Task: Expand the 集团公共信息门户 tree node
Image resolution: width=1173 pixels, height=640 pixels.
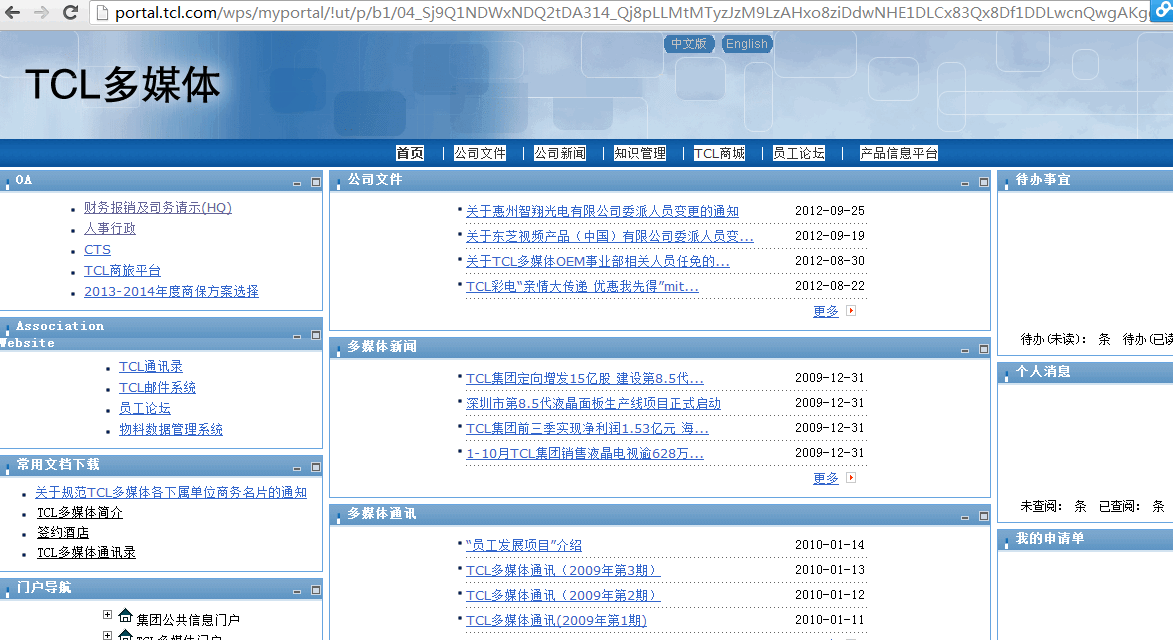Action: (x=108, y=615)
